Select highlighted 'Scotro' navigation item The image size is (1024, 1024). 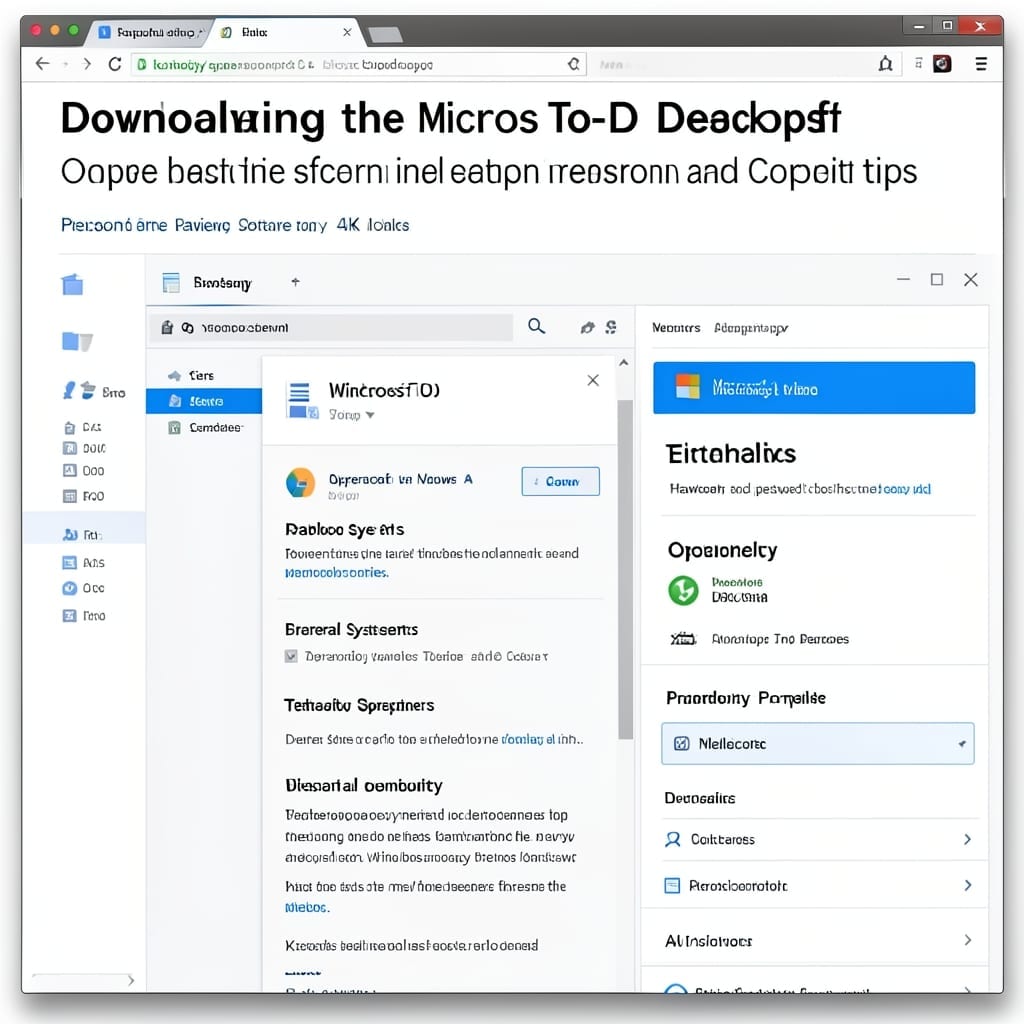tap(204, 401)
